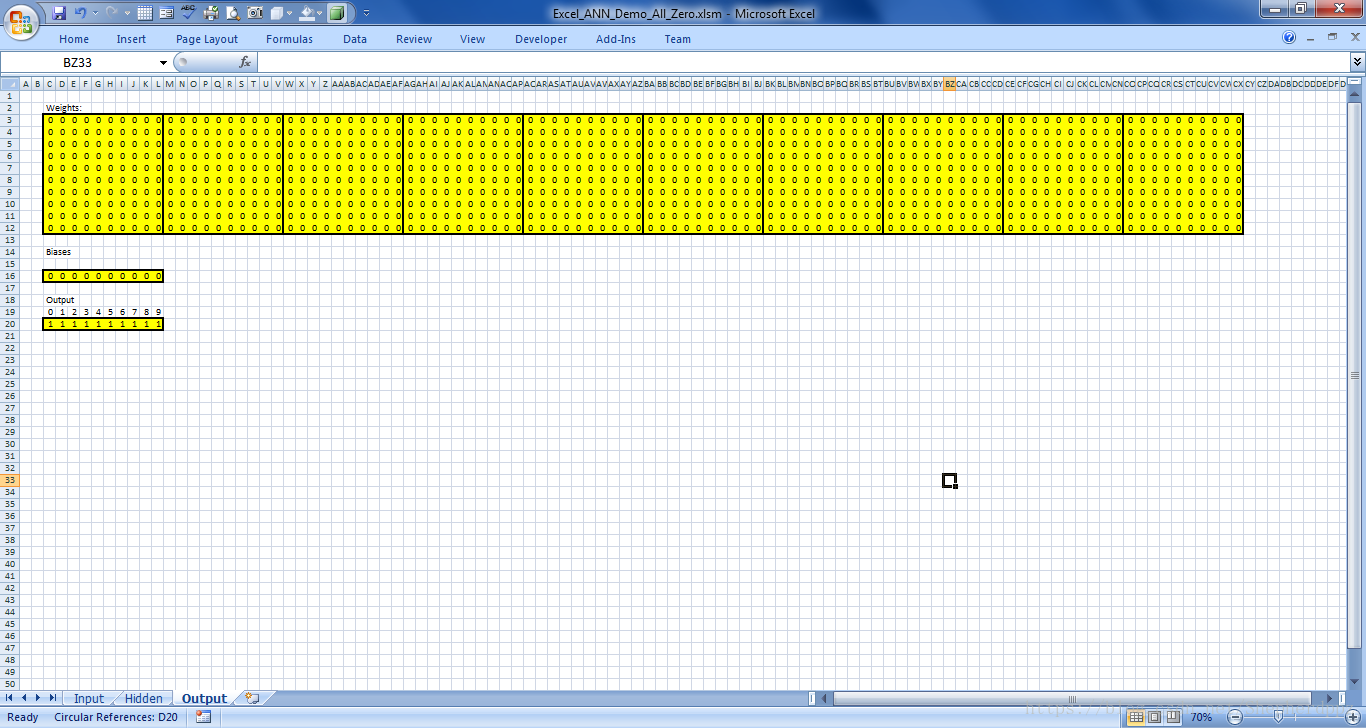Click the Quick Print printer icon
Screen dimensions: 1366x728
[210, 13]
